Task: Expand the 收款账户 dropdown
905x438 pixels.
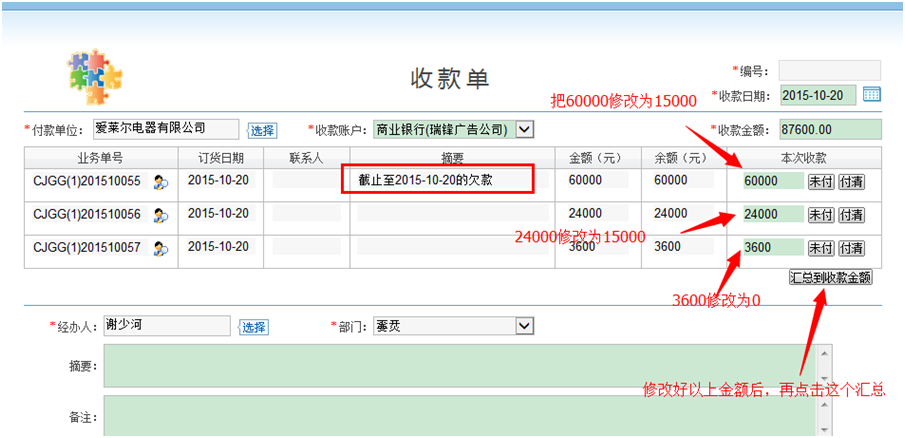Action: click(x=525, y=129)
